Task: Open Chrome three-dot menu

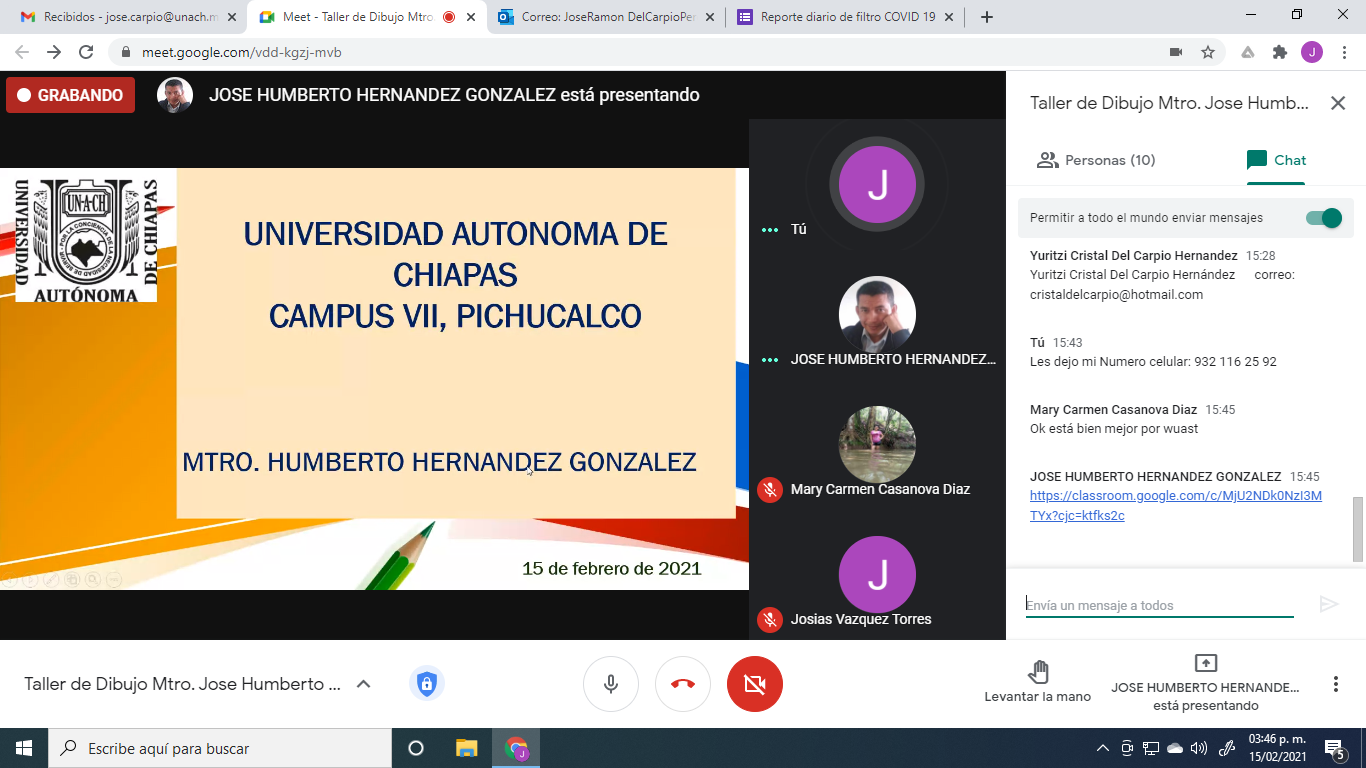Action: tap(1344, 52)
